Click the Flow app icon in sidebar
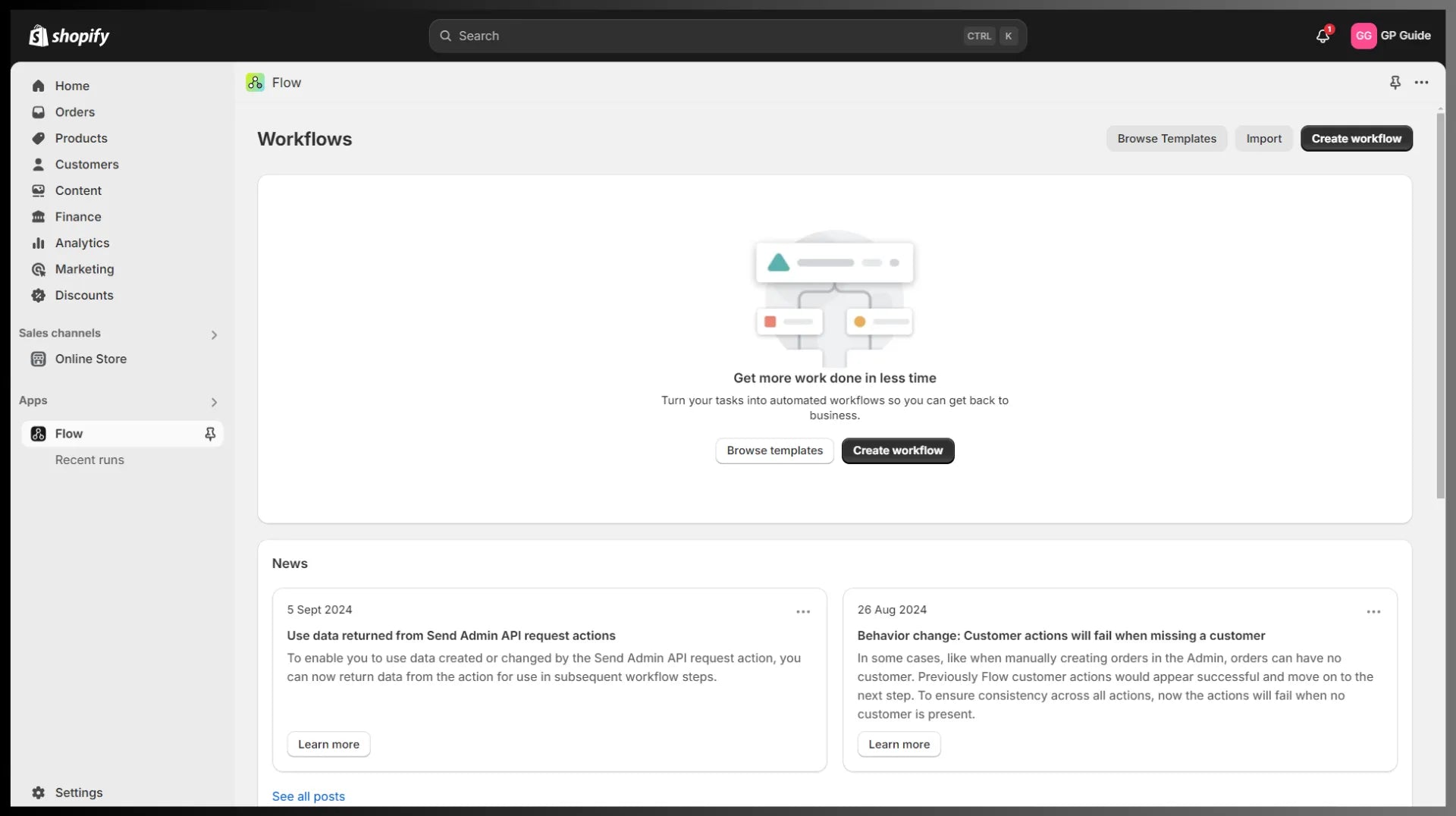 [39, 434]
